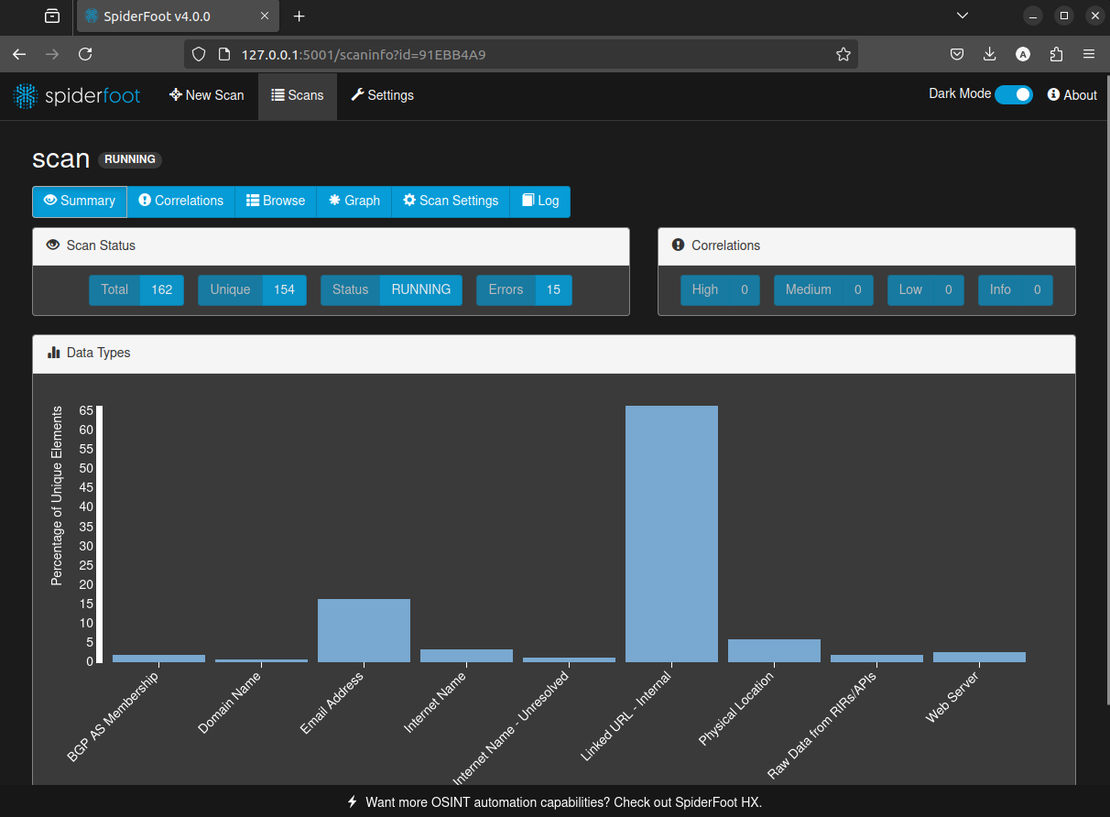
Task: Bookmark this page with star icon
Action: 843,54
